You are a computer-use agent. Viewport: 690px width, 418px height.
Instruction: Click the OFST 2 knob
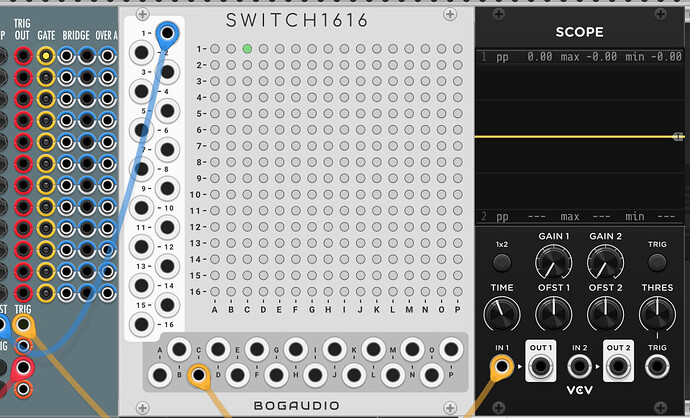tap(601, 314)
